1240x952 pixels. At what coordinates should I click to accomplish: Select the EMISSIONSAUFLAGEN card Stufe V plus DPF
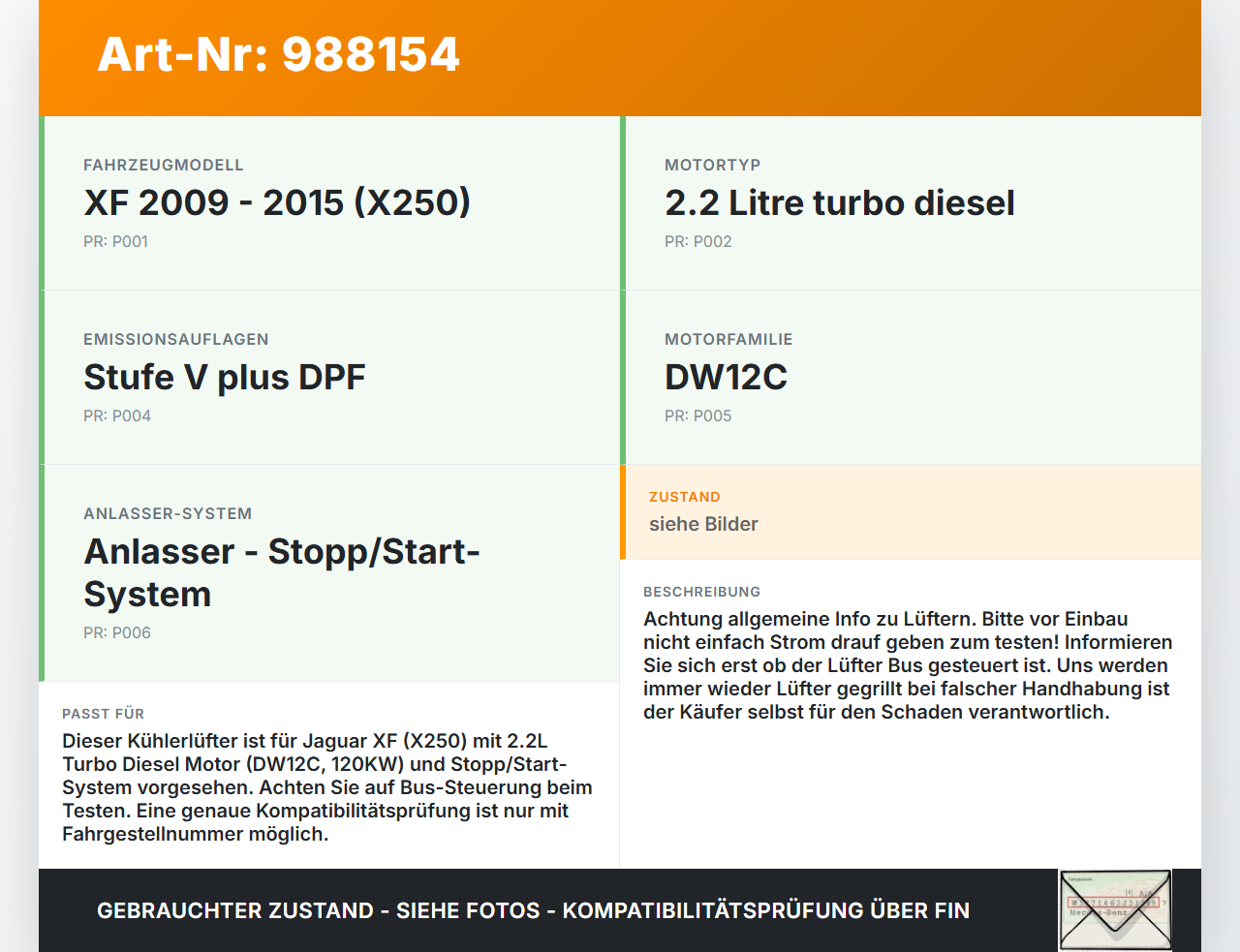(329, 377)
